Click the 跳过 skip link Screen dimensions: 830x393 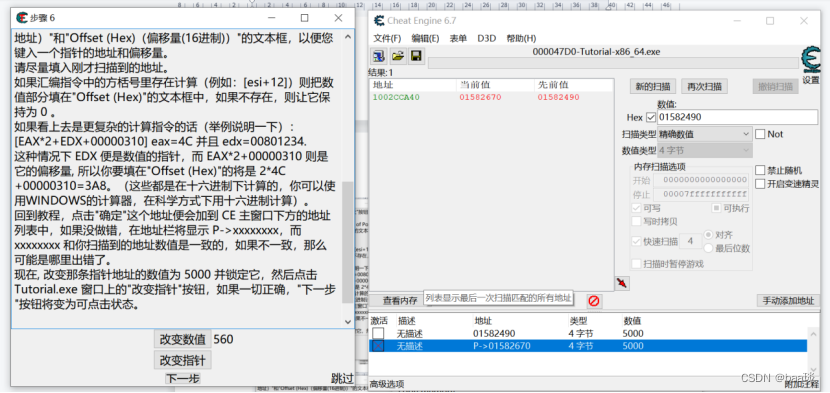click(342, 378)
